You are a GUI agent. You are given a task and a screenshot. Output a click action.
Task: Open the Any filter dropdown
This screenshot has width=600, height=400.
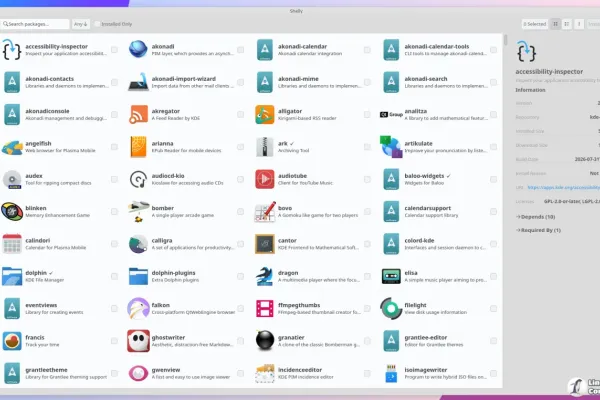pyautogui.click(x=81, y=24)
